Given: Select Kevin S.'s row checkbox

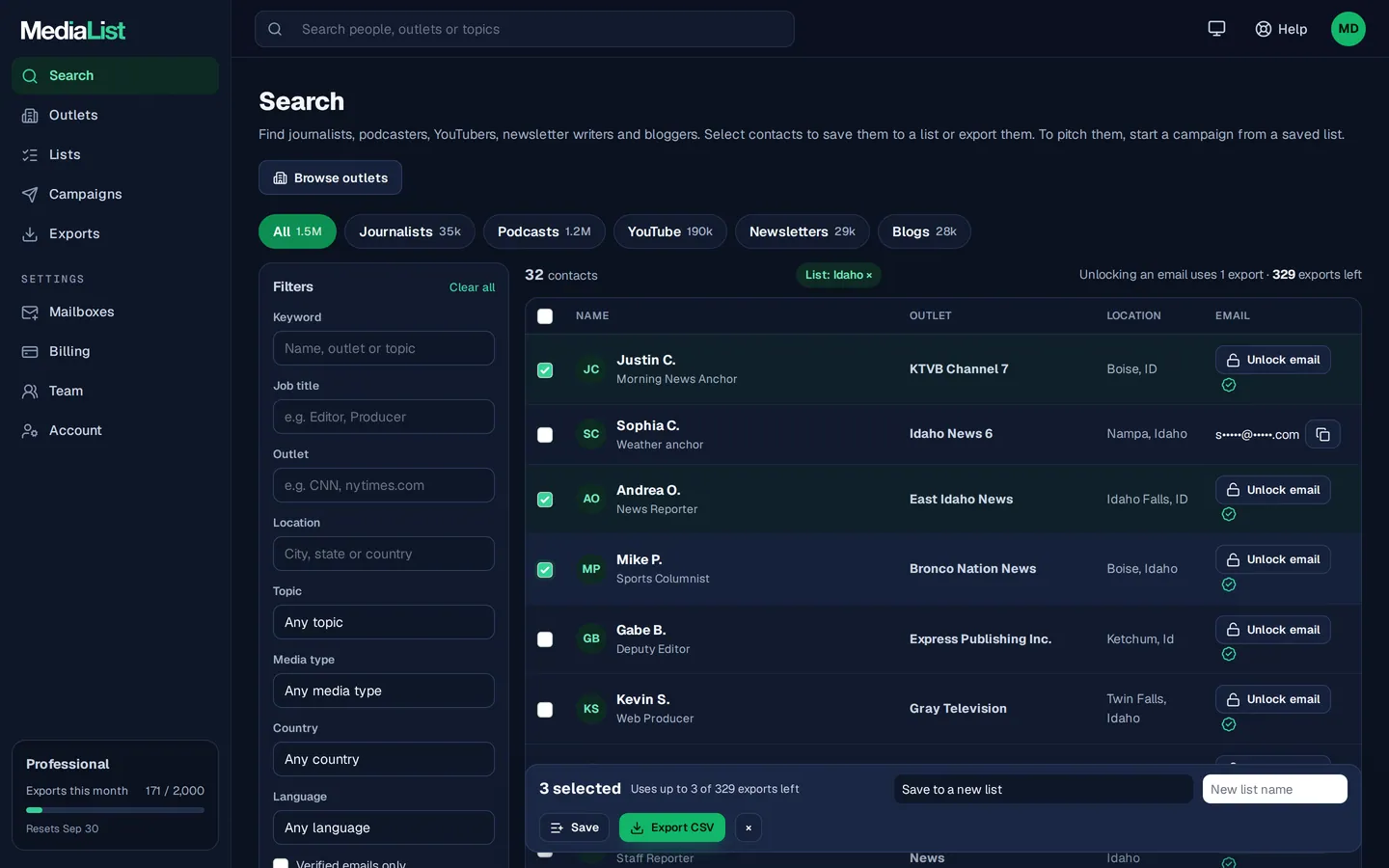Looking at the screenshot, I should pyautogui.click(x=545, y=710).
